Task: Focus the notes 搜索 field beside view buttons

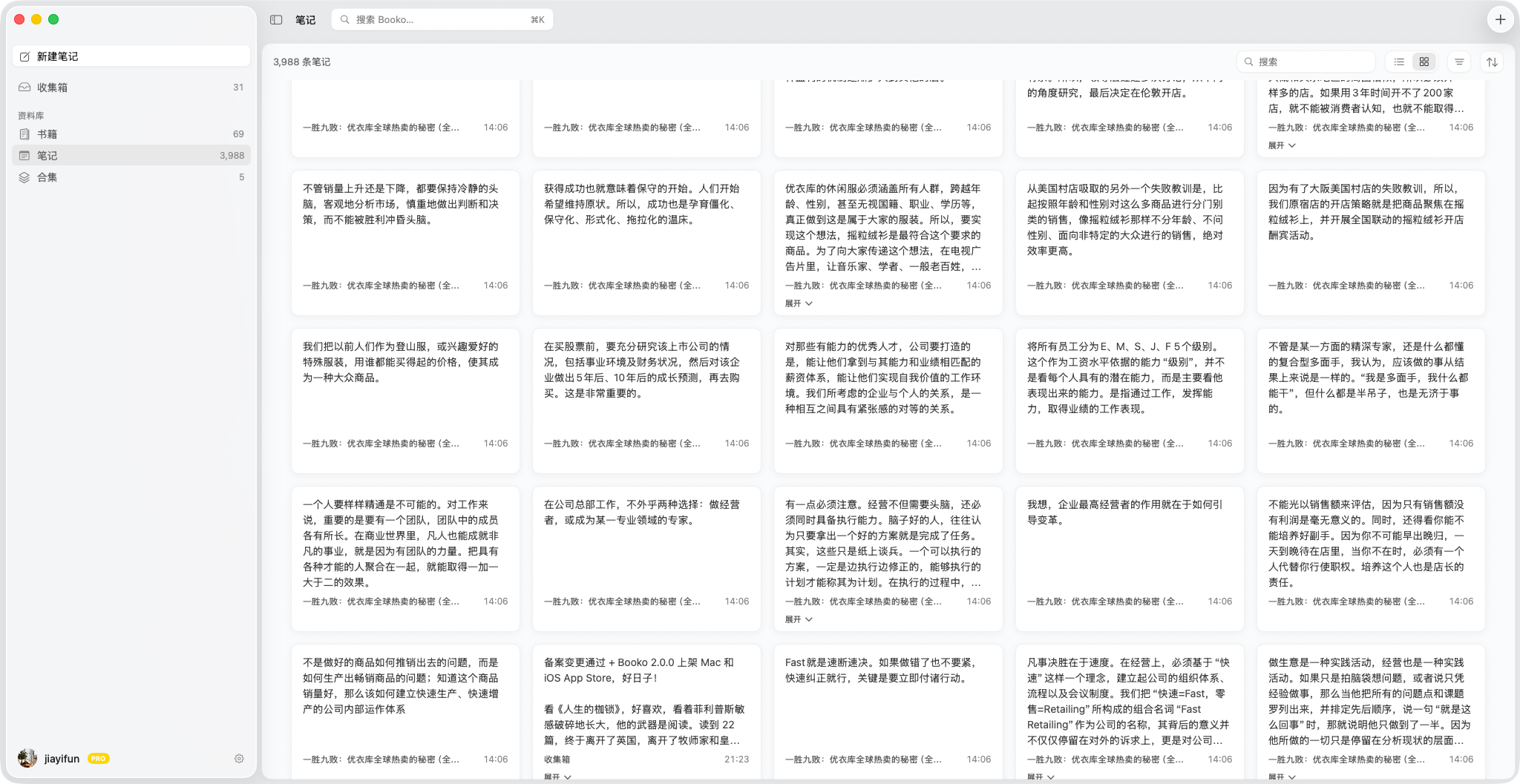Action: (x=1306, y=62)
